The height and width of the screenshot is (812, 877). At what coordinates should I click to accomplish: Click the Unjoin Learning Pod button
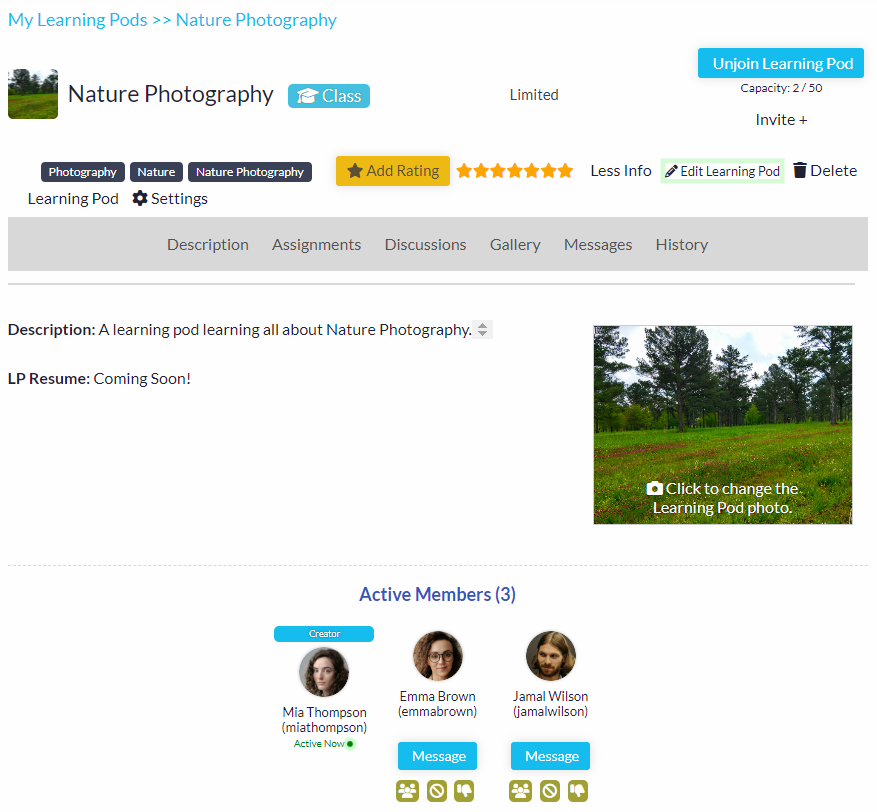pos(781,63)
